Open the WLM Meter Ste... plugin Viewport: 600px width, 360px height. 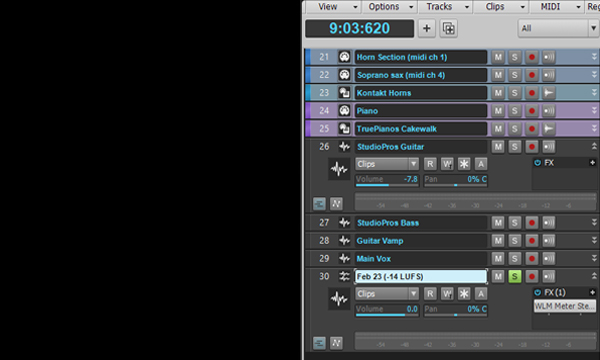coord(565,306)
